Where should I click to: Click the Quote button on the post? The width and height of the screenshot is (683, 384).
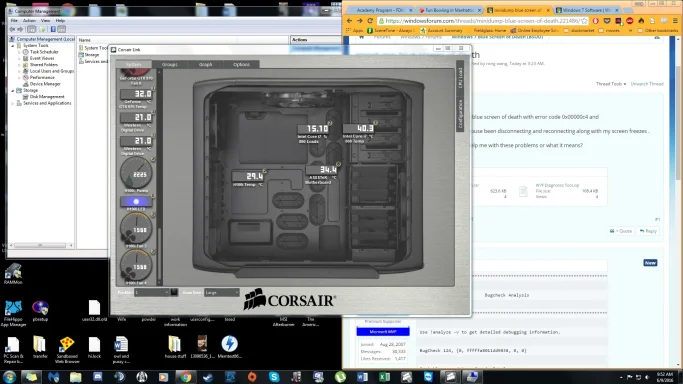coord(621,231)
